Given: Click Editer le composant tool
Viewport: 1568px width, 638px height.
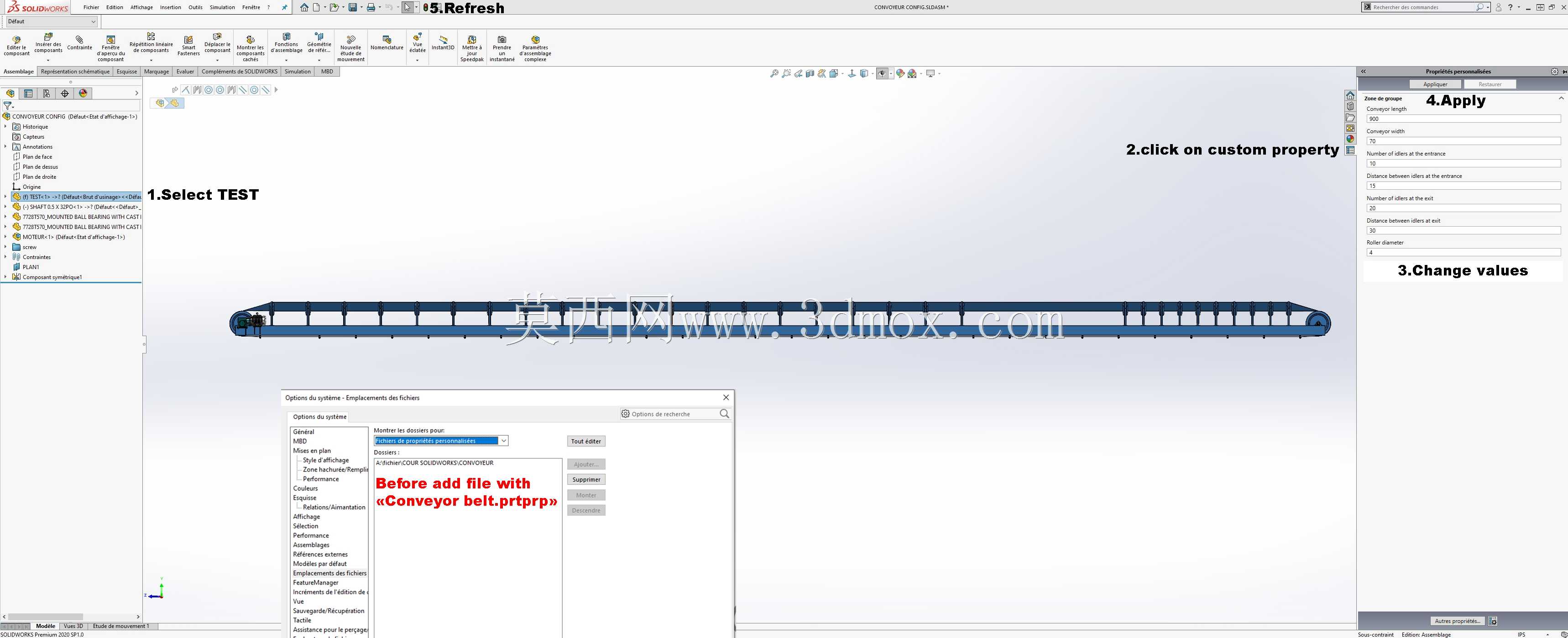Looking at the screenshot, I should tap(16, 46).
